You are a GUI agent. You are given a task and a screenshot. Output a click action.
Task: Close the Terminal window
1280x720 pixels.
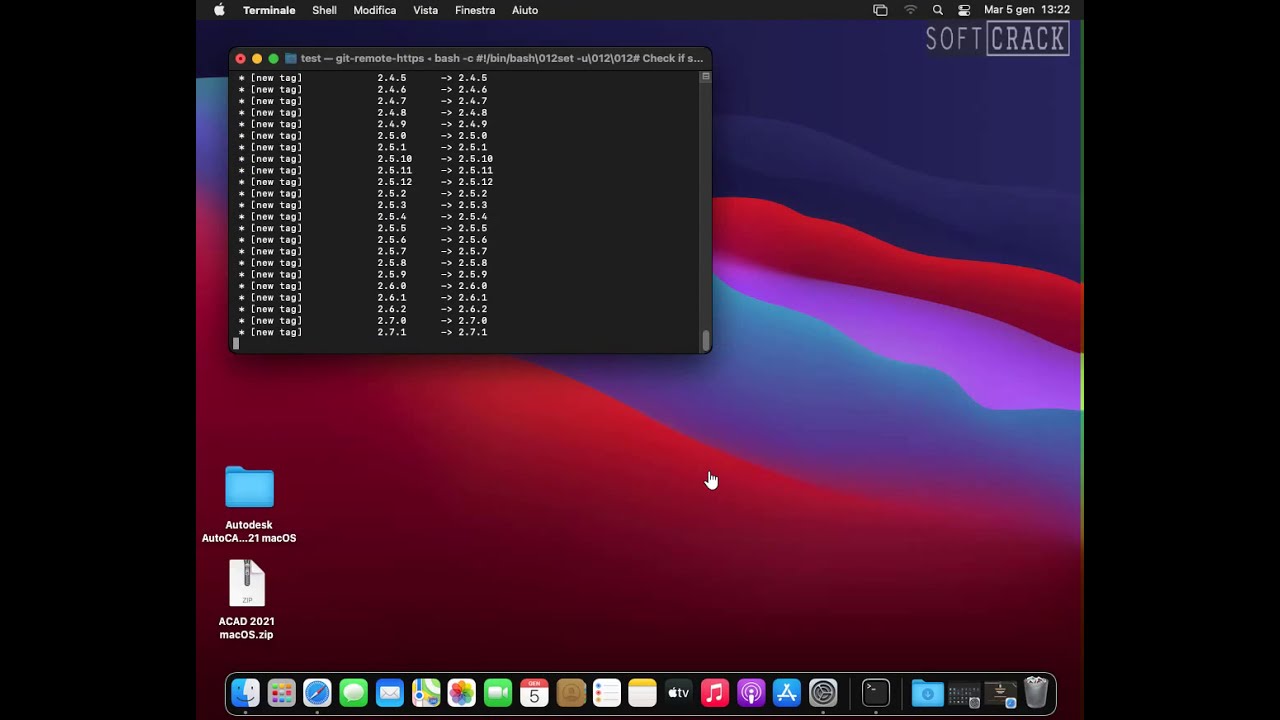241,58
